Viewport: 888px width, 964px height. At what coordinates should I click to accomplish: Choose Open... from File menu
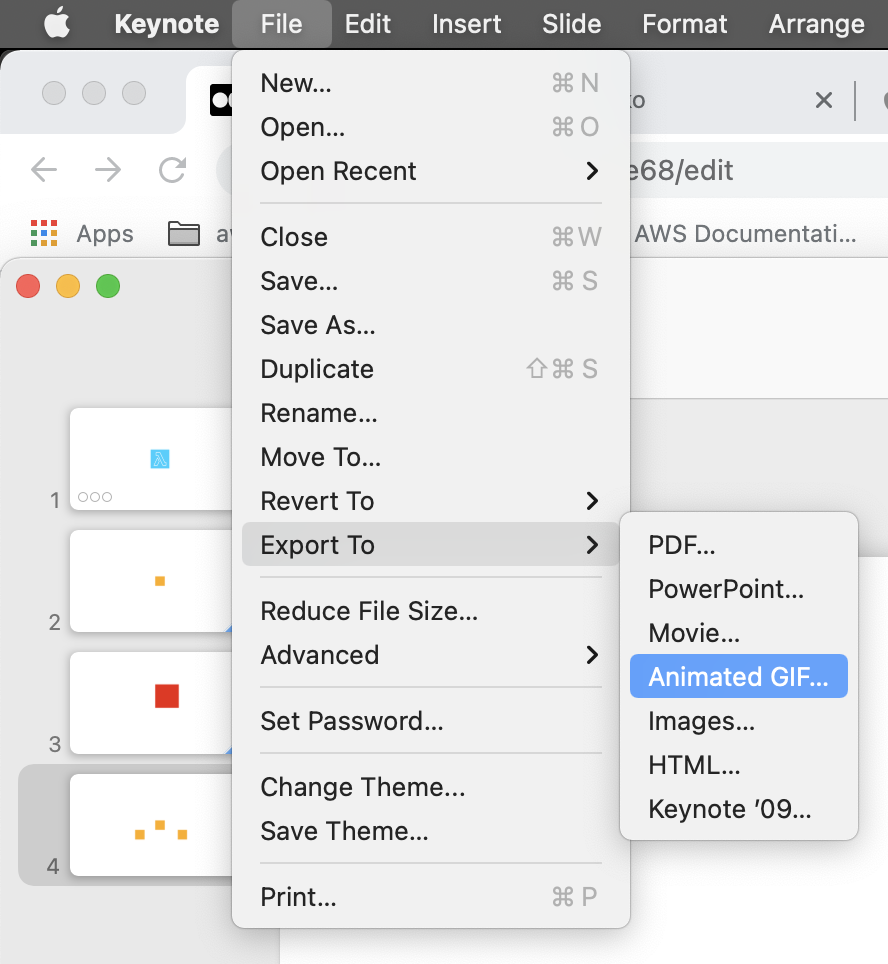coord(430,127)
